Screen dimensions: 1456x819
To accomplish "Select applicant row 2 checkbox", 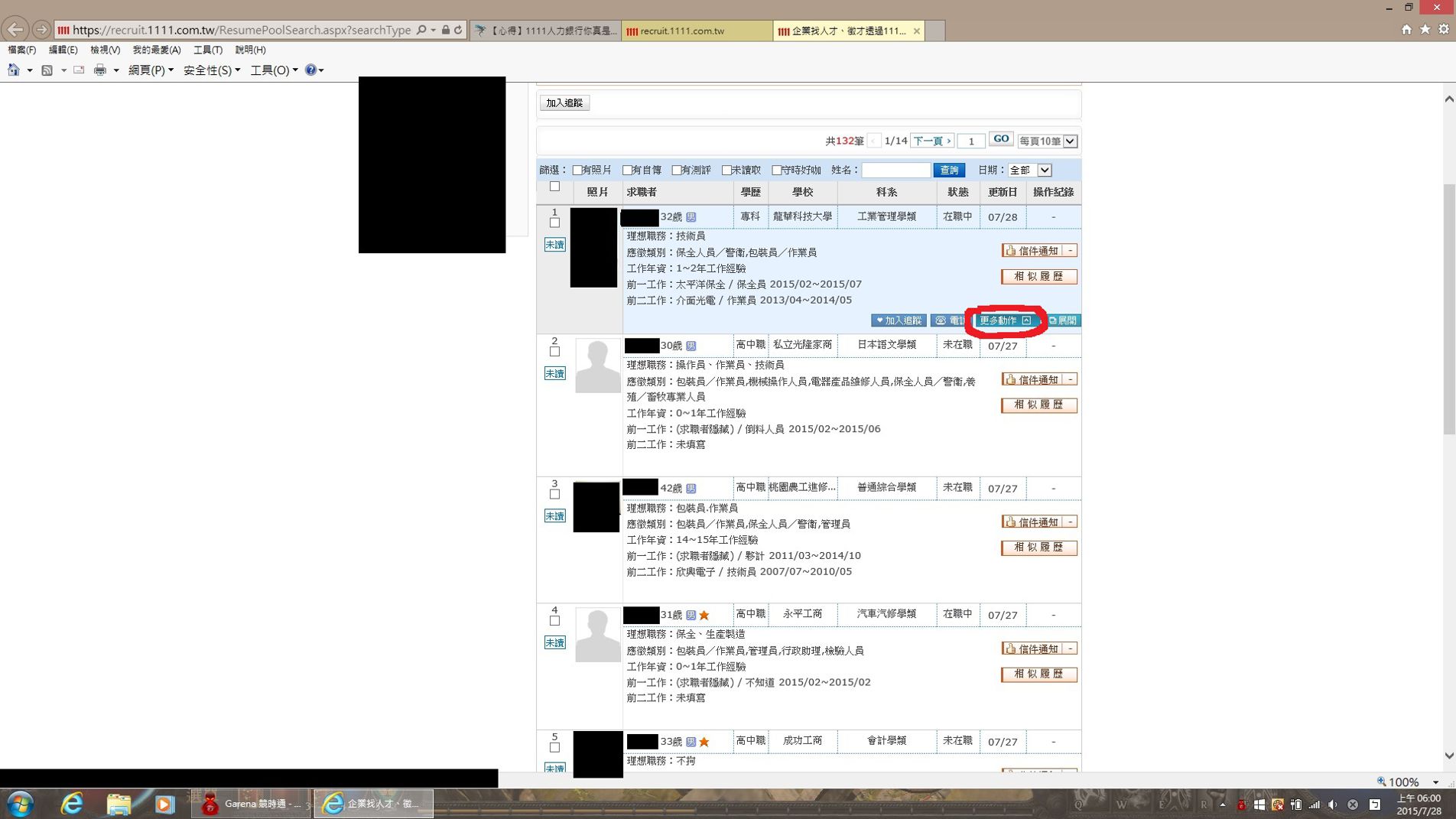I will [x=554, y=352].
